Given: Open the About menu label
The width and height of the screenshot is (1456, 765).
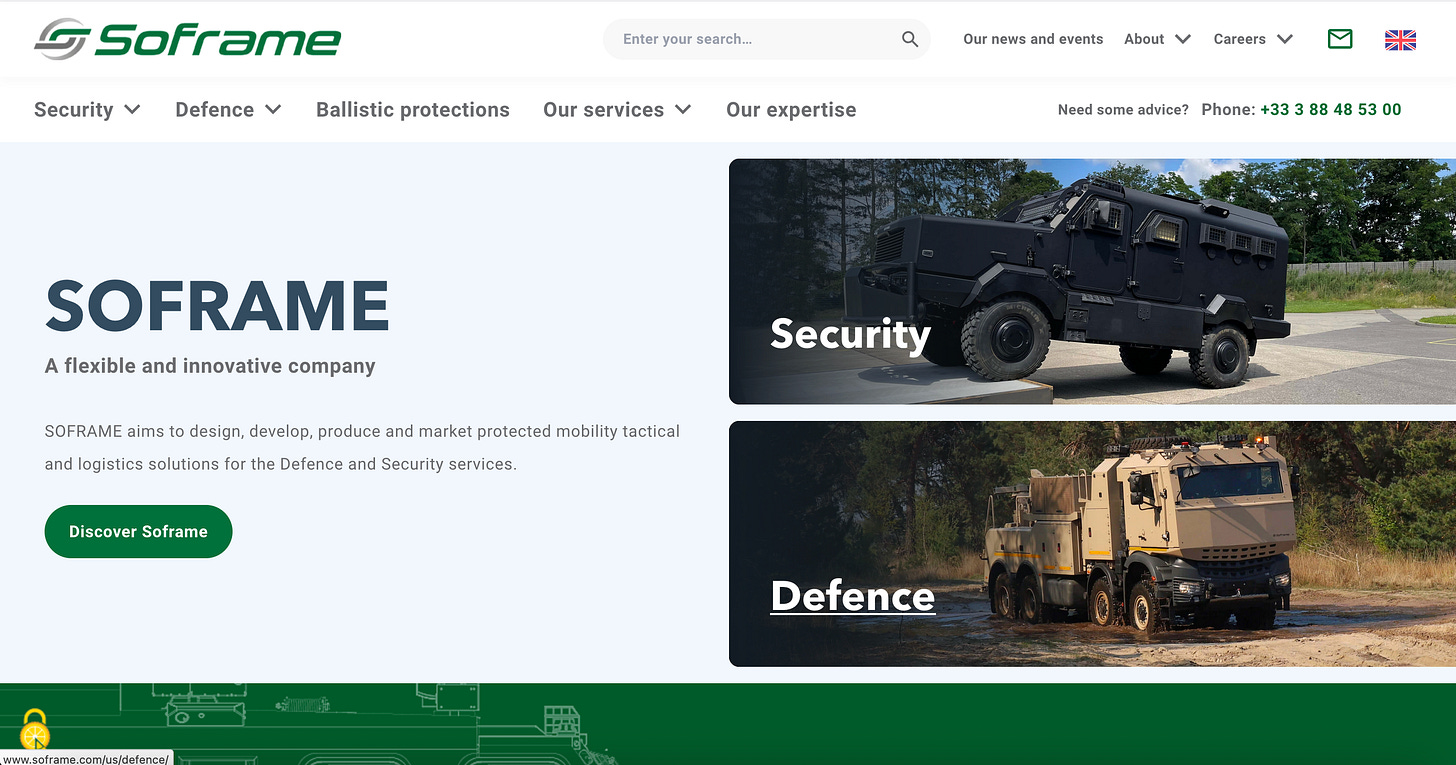Looking at the screenshot, I should coord(1144,39).
